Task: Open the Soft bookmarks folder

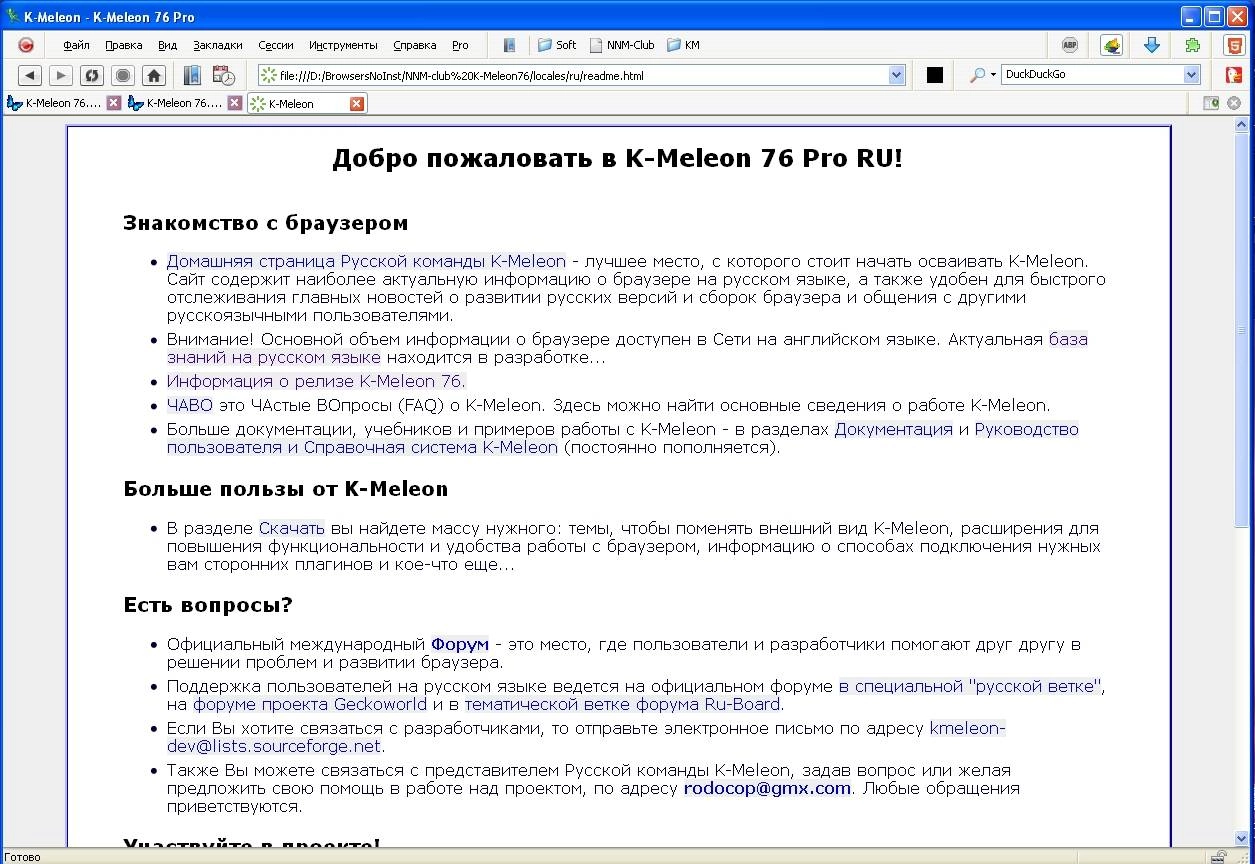Action: tap(557, 45)
